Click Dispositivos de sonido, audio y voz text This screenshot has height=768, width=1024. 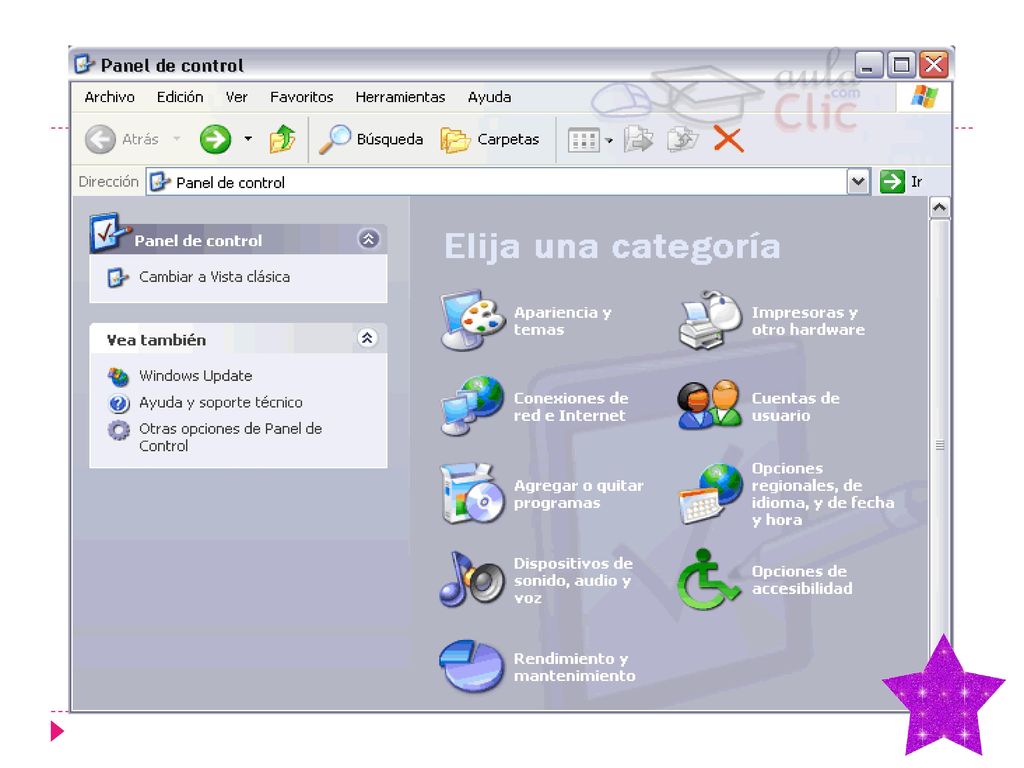(x=573, y=581)
